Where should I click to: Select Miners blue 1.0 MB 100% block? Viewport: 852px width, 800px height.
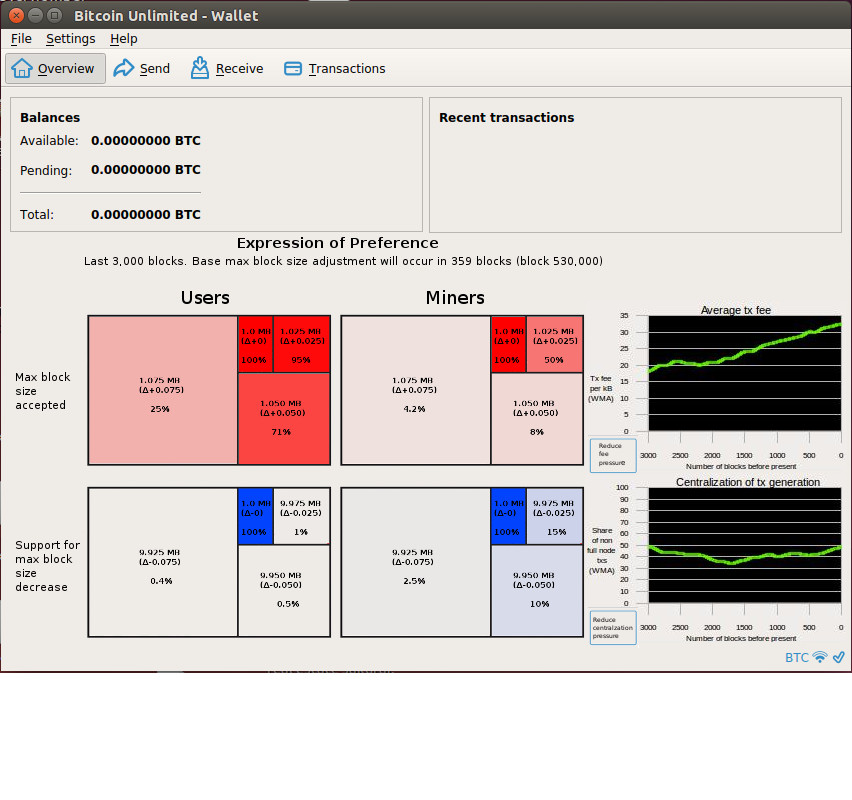(509, 516)
